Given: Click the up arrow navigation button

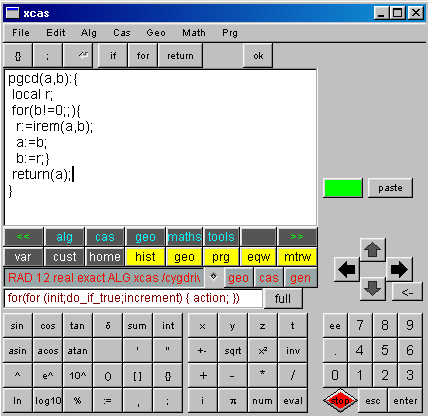Looking at the screenshot, I should [372, 250].
